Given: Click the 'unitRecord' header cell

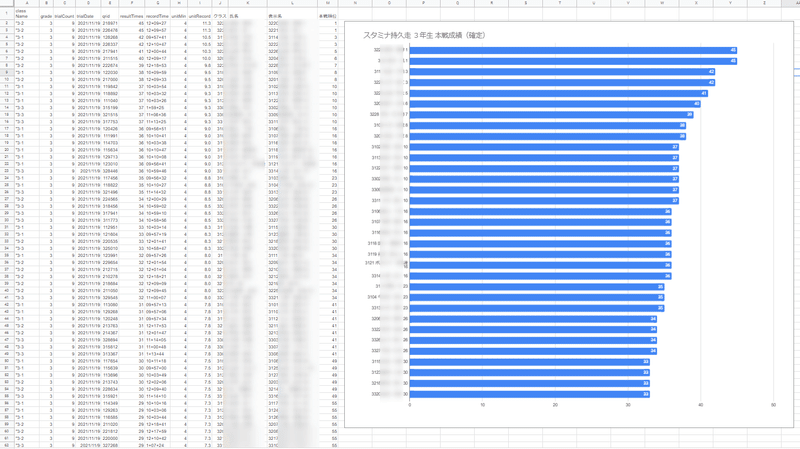Looking at the screenshot, I should 199,16.
